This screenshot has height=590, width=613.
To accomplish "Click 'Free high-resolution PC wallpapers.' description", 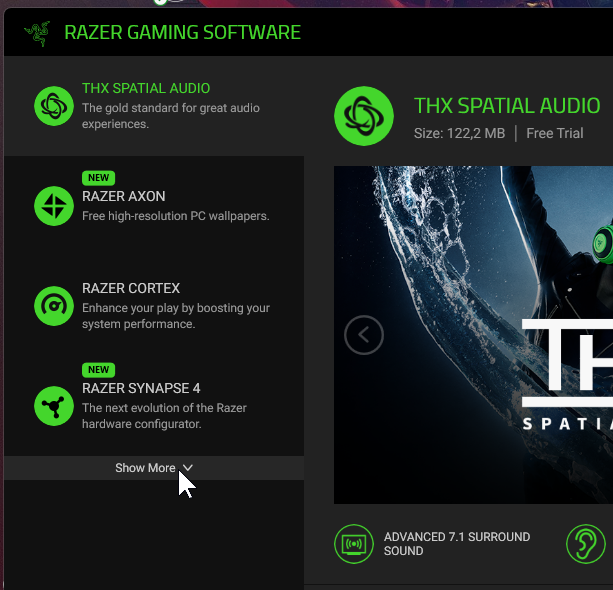I will (176, 216).
